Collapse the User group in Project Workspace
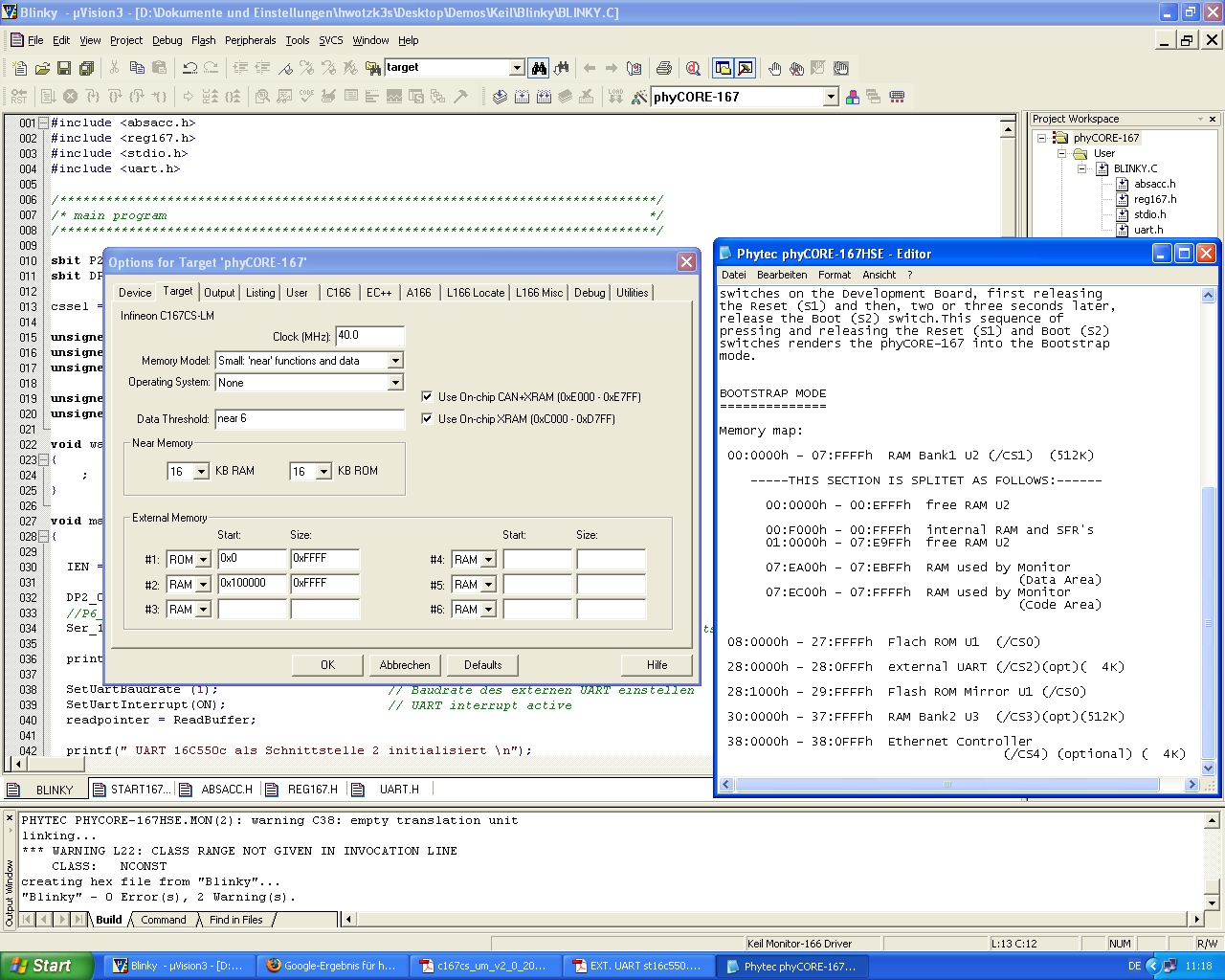 (1061, 153)
